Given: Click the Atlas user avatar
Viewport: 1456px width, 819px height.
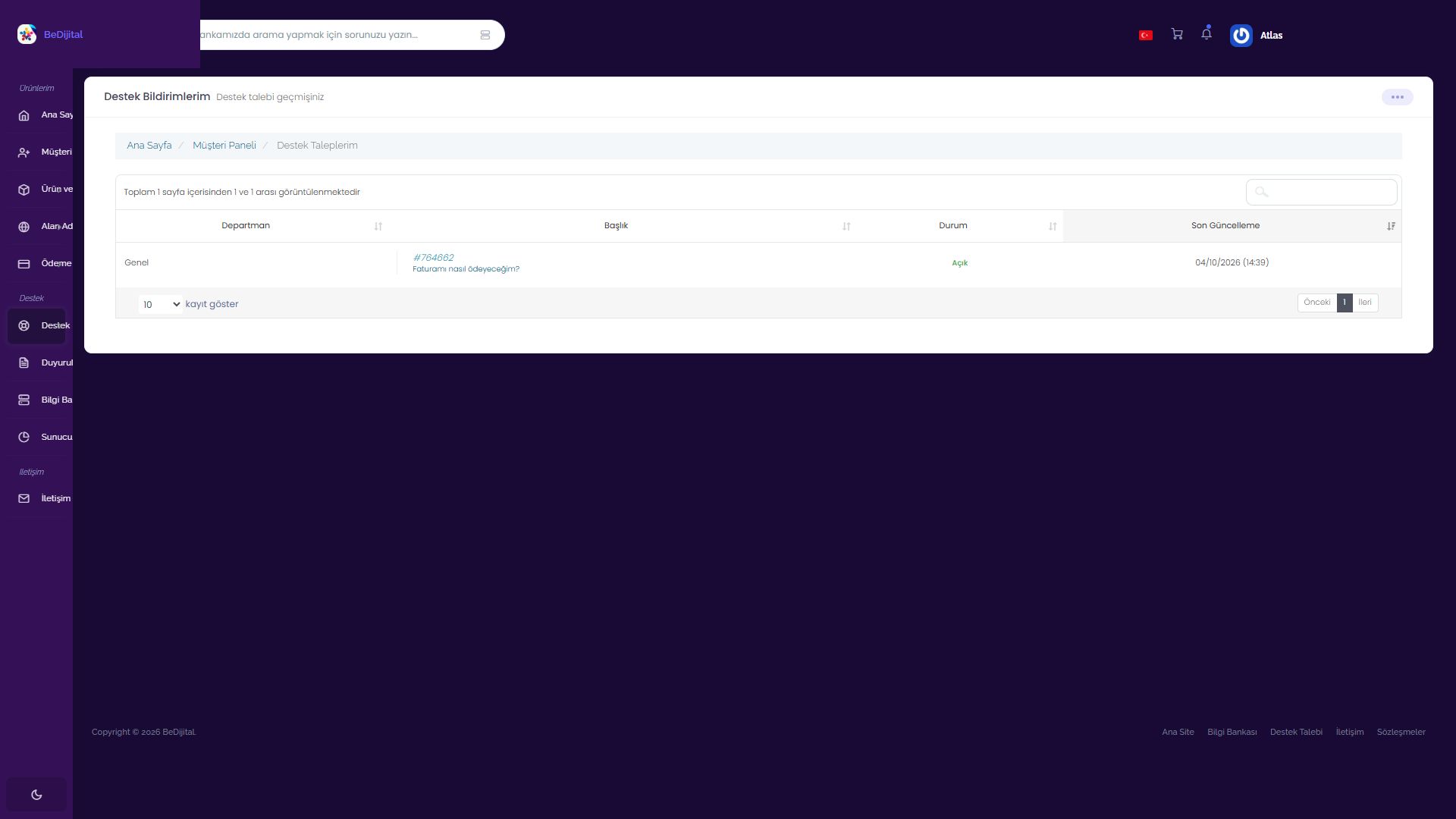Looking at the screenshot, I should [1241, 35].
